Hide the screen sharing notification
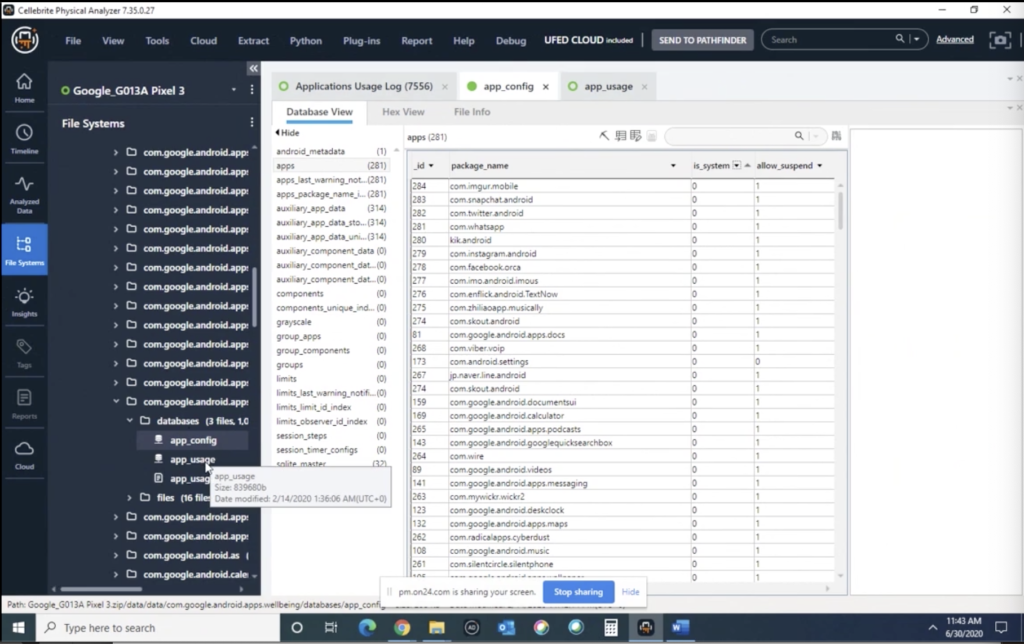Image resolution: width=1024 pixels, height=644 pixels. coord(630,592)
